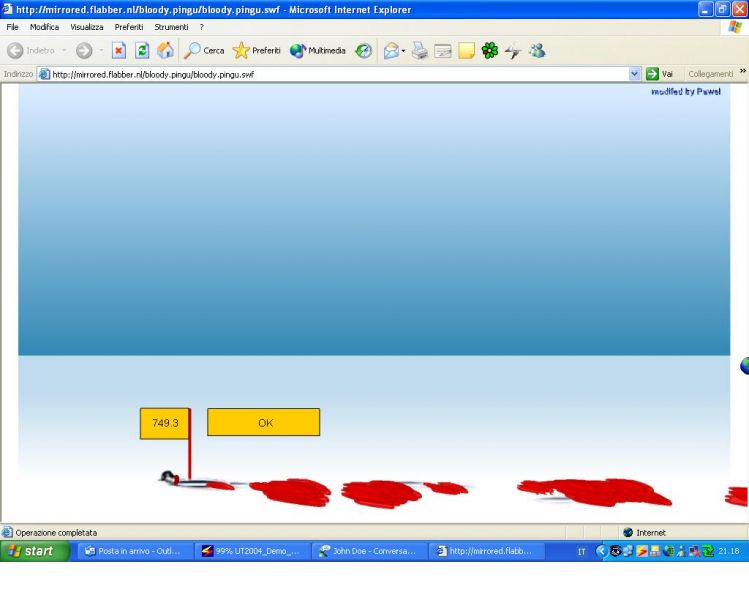Image resolution: width=749 pixels, height=600 pixels.
Task: Click the Vai go button
Action: [659, 74]
